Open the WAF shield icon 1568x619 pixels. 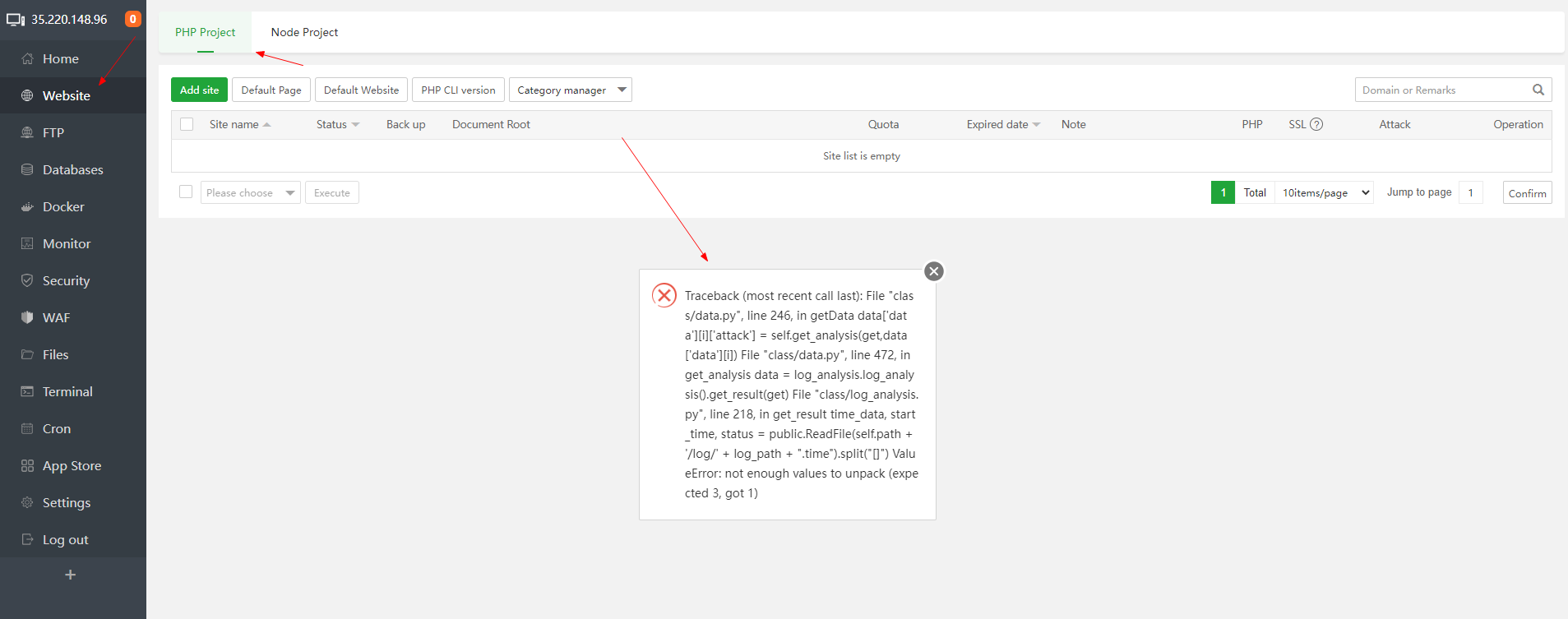pos(27,317)
